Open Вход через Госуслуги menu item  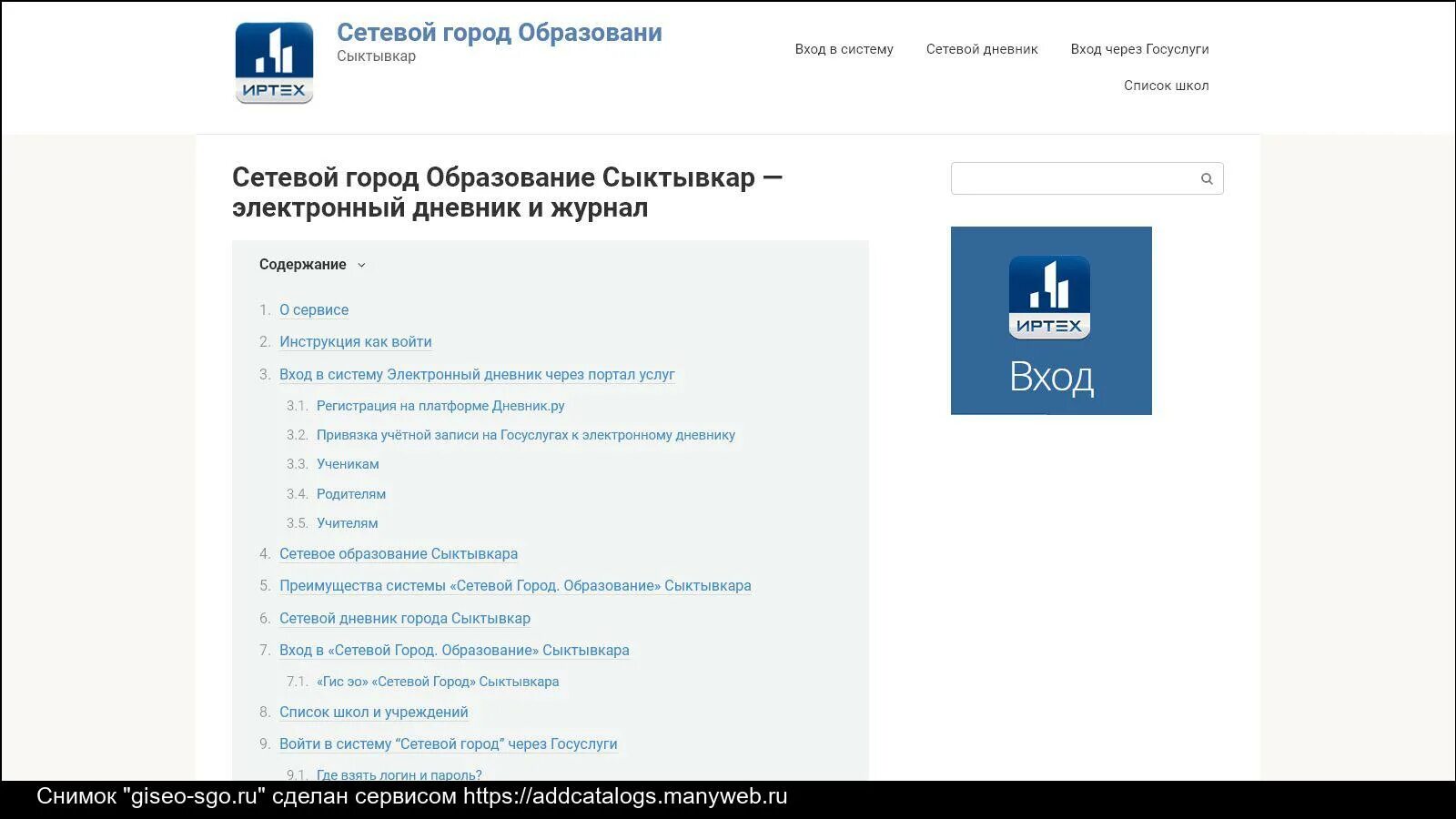tap(1139, 49)
